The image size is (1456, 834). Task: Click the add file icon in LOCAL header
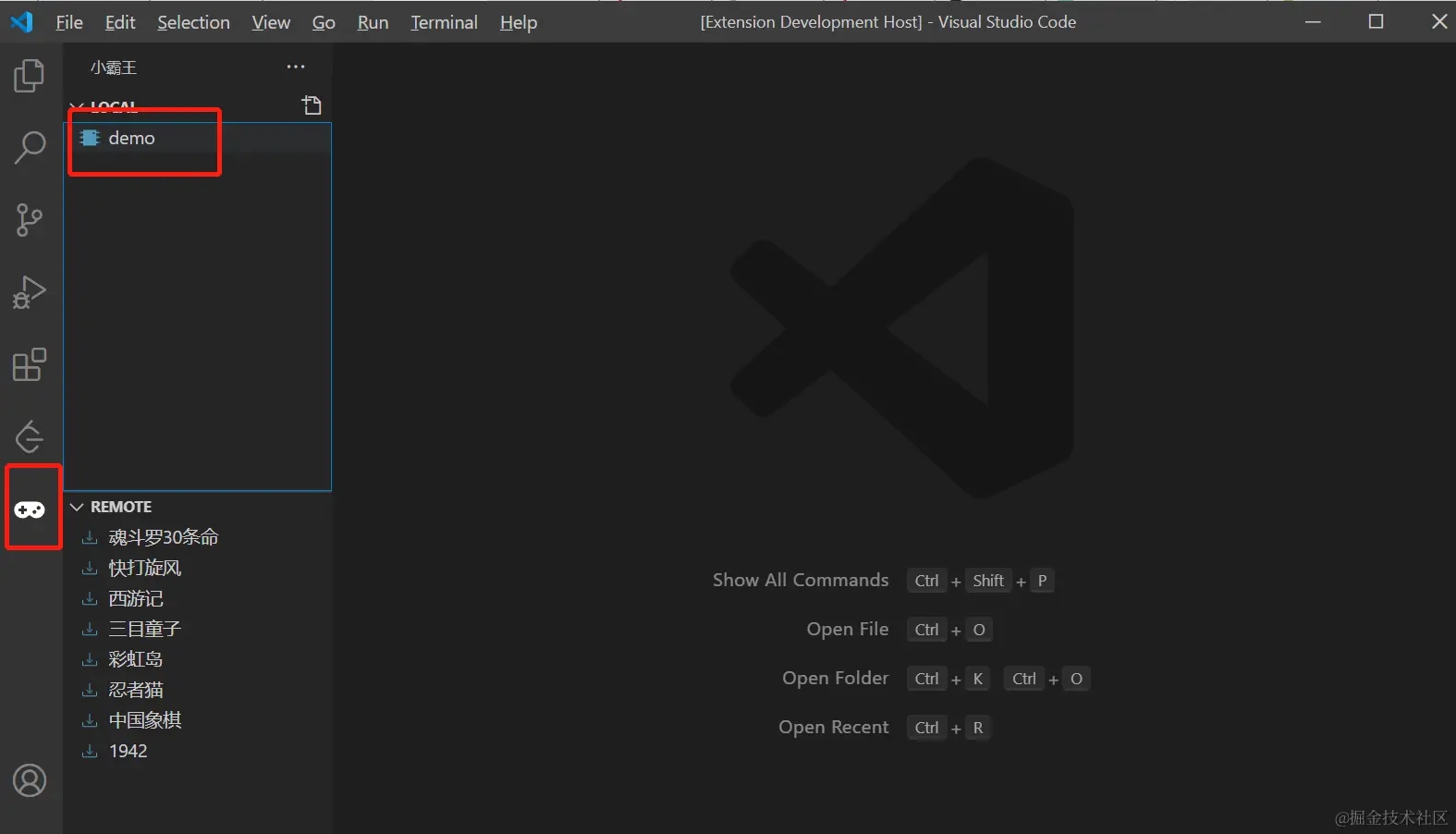[312, 105]
